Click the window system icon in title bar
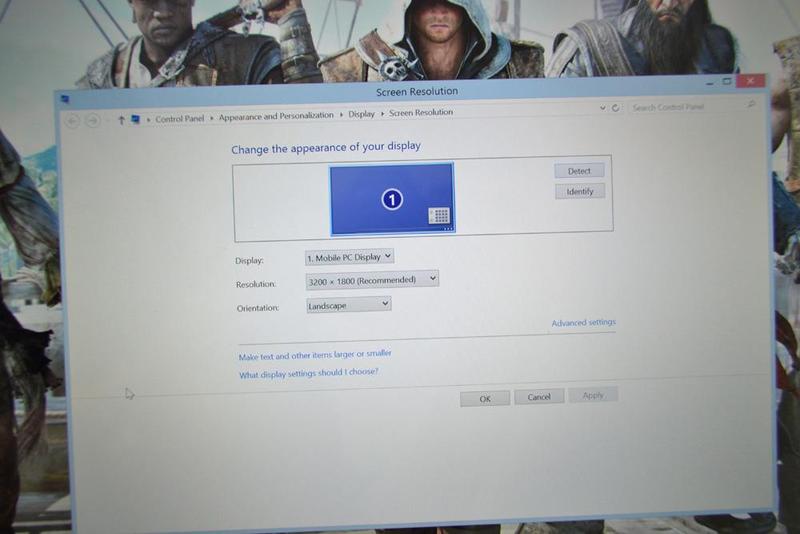The image size is (800, 534). [65, 99]
